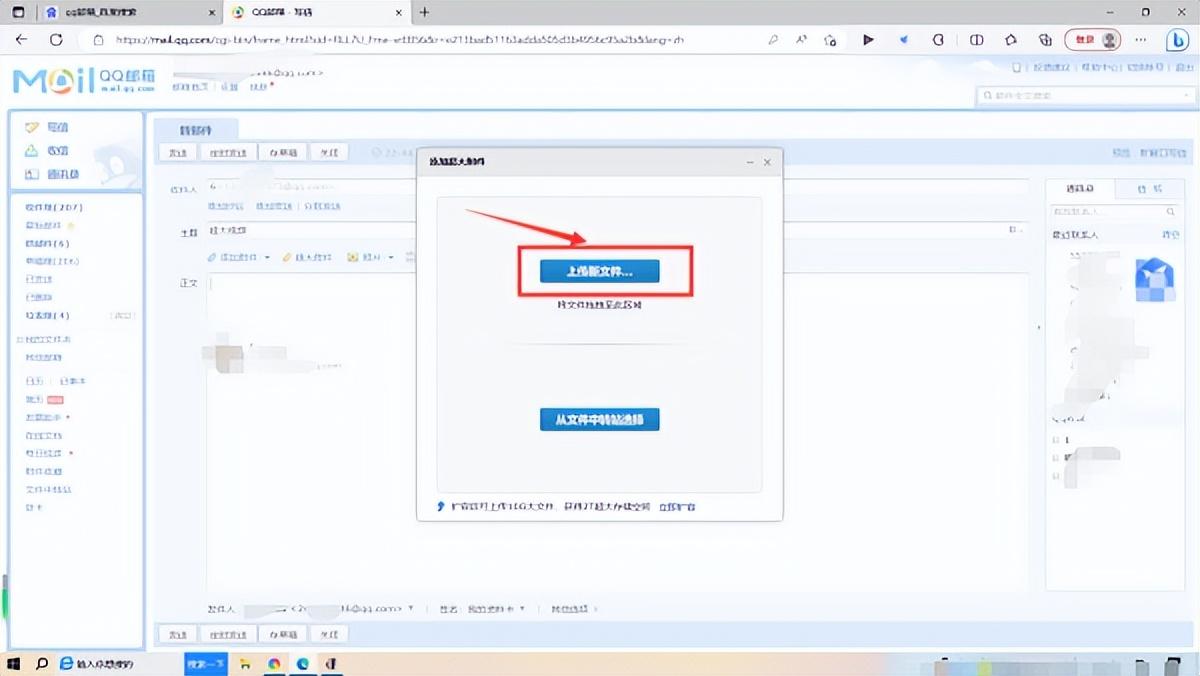Viewport: 1200px width, 676px height.
Task: Expand the sender address dropdown arrow
Action: (411, 608)
